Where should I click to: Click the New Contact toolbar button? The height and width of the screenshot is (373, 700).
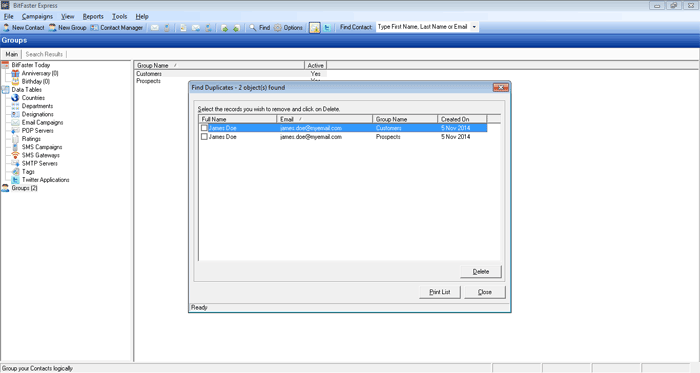tap(24, 28)
